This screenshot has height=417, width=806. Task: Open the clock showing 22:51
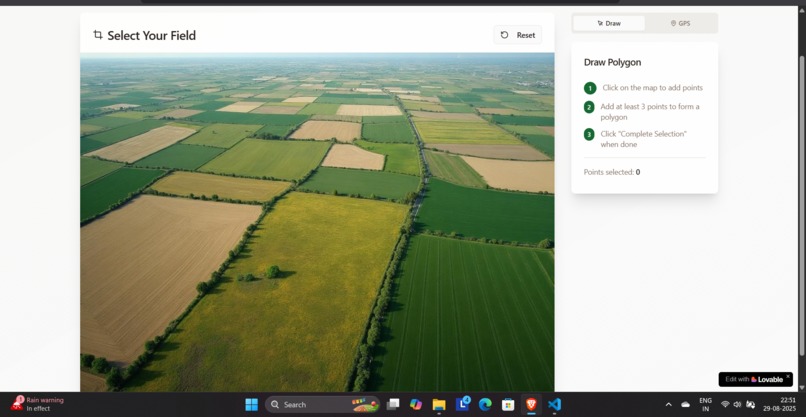point(779,405)
